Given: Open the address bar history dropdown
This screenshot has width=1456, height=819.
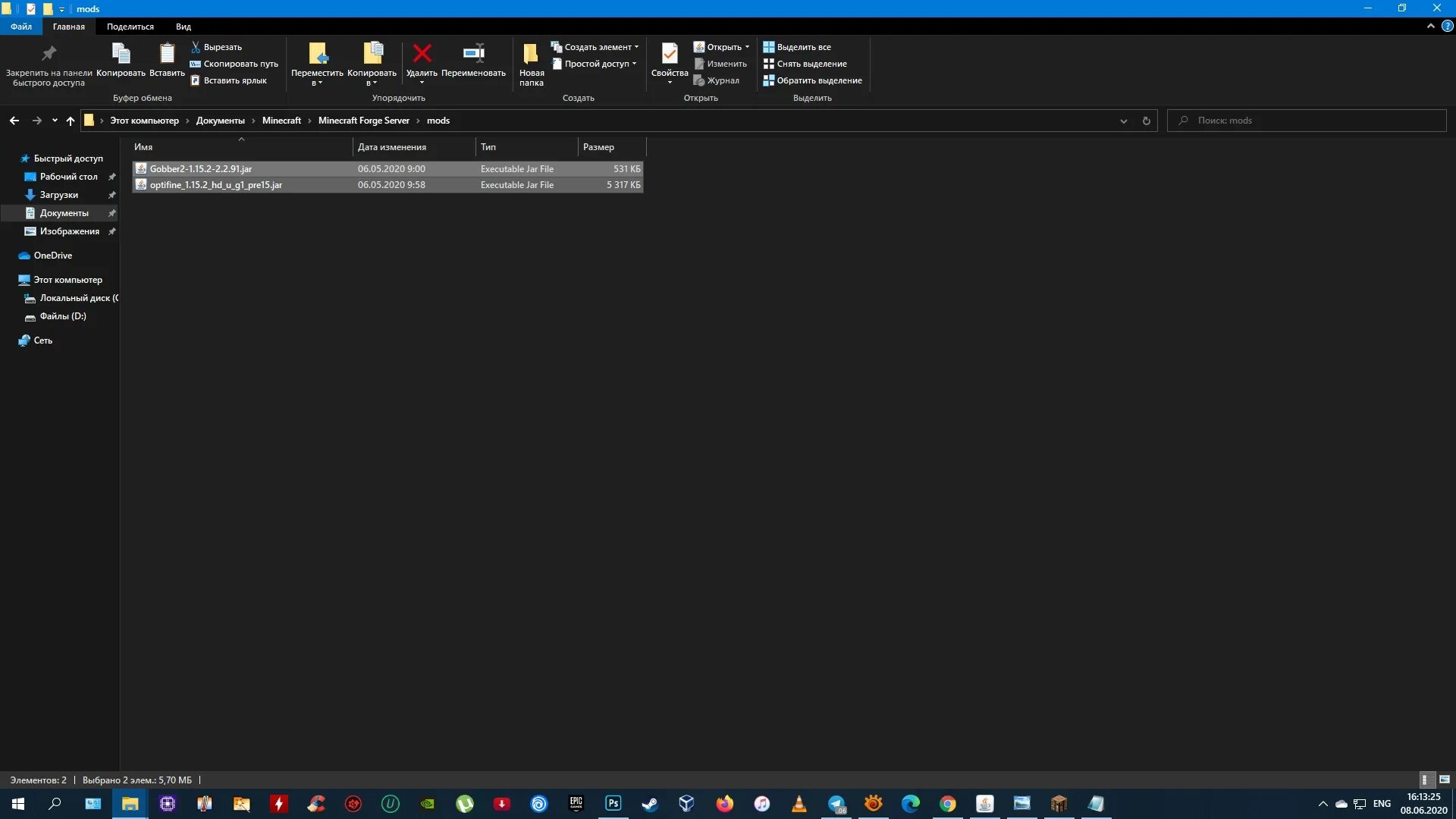Looking at the screenshot, I should point(1123,121).
